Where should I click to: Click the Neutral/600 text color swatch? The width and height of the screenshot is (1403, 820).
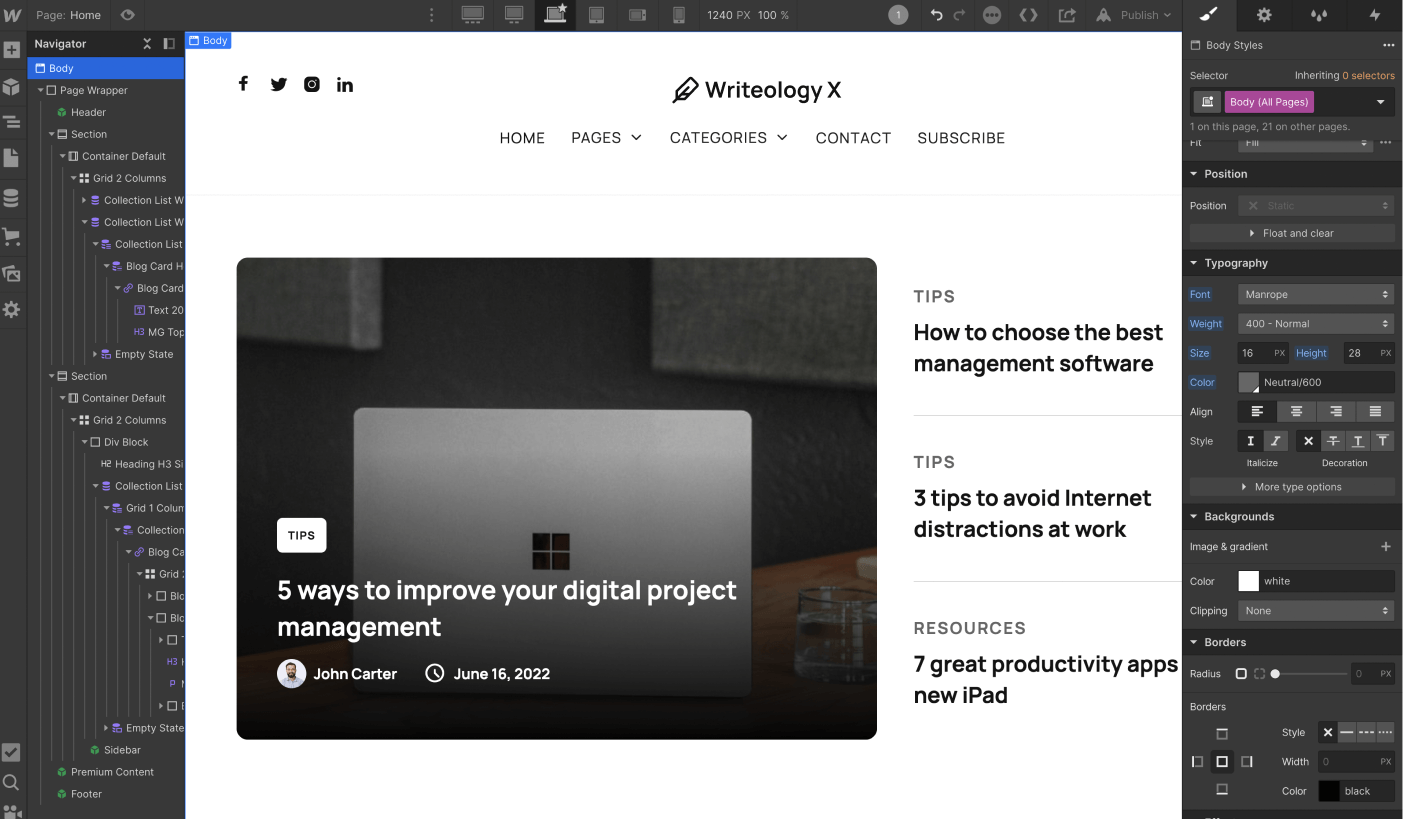(1247, 381)
